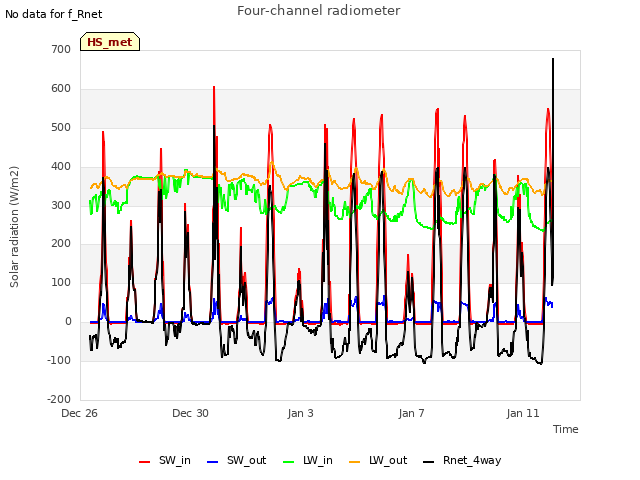Click the green LW_in legend color marker
Viewport: 640px width, 480px height.
coord(289,462)
